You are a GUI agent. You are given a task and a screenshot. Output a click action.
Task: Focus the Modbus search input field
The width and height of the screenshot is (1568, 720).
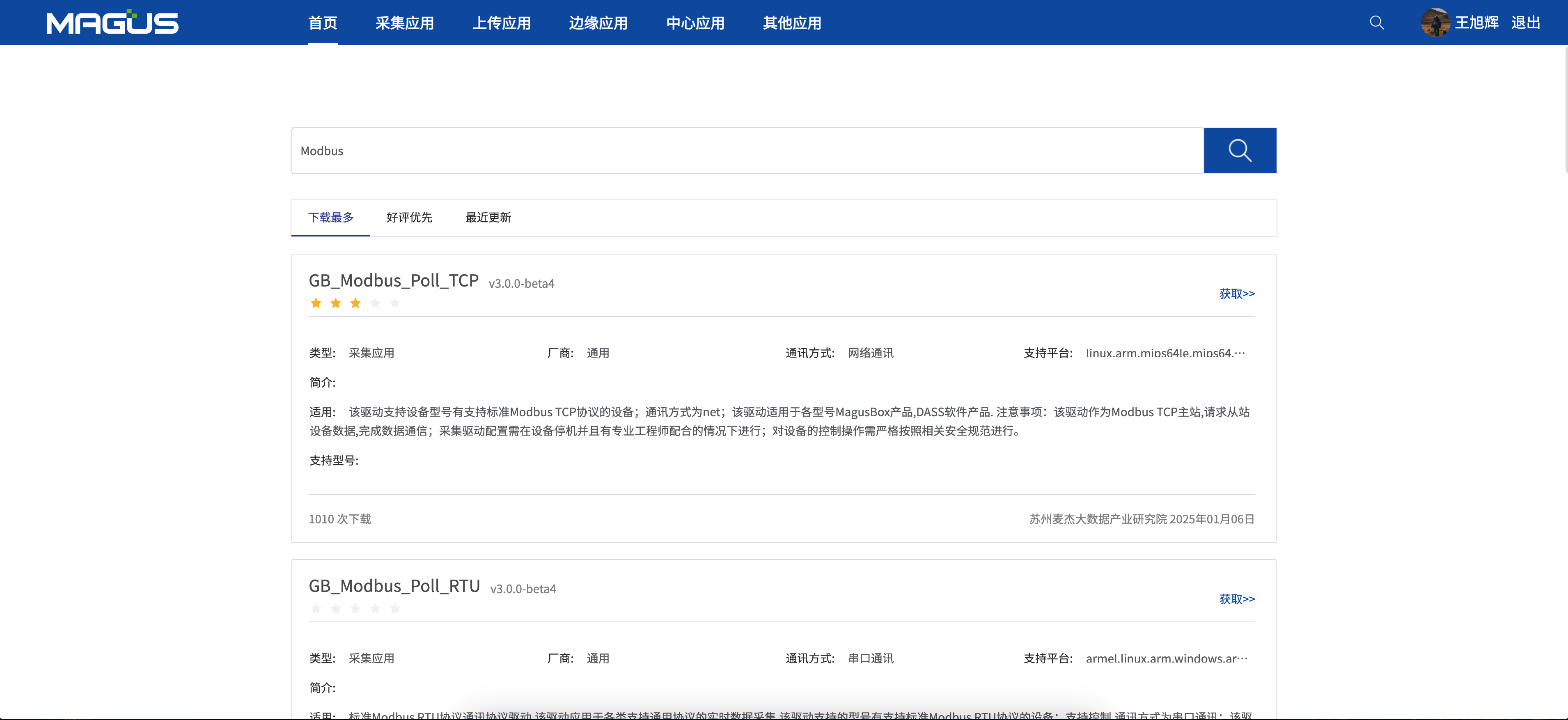pos(747,150)
